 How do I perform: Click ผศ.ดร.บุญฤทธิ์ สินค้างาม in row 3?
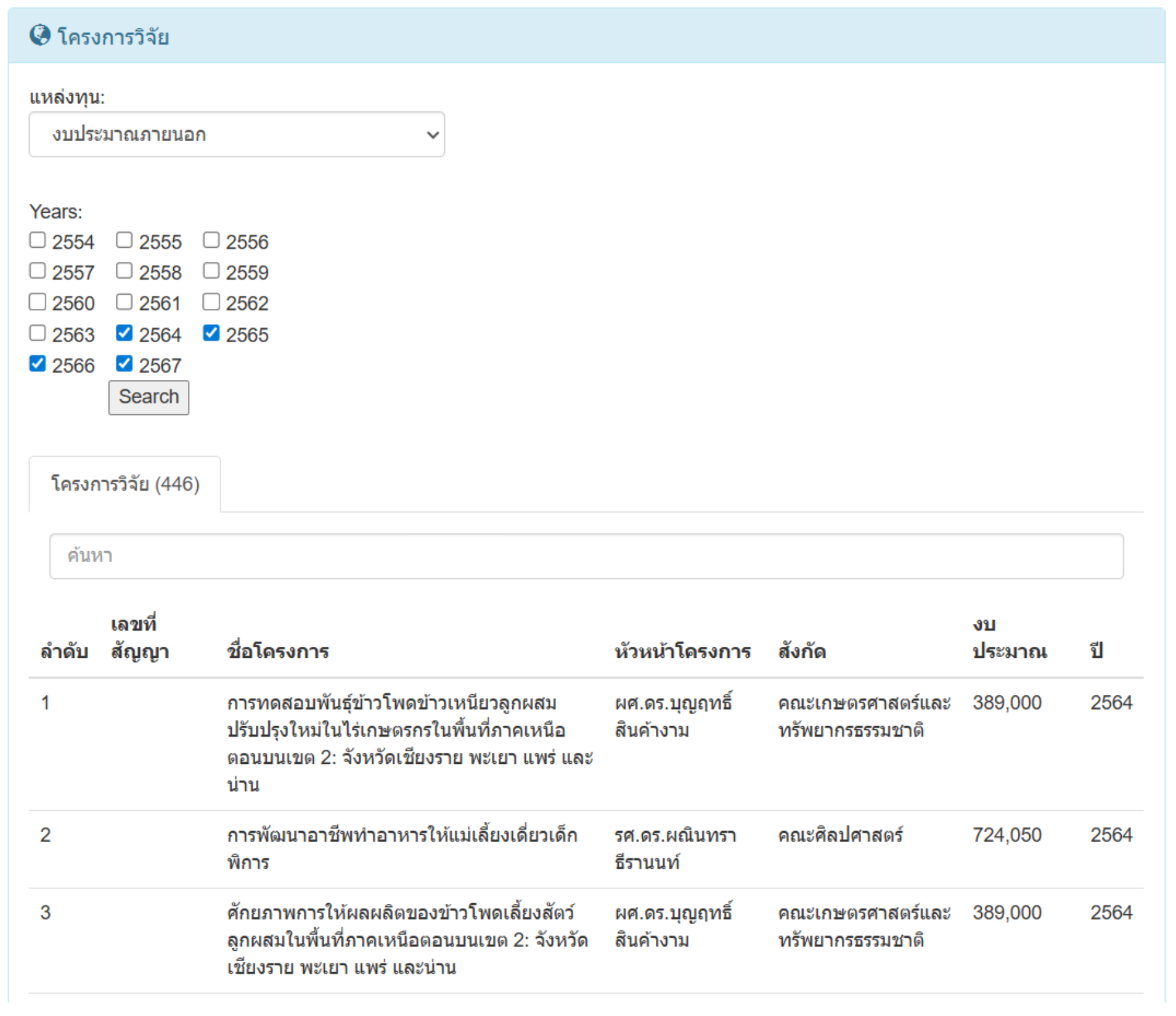click(x=673, y=927)
